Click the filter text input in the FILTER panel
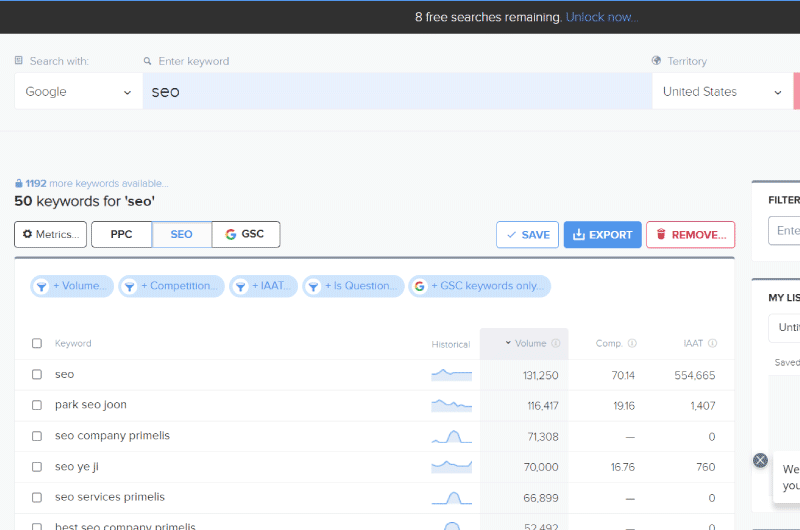 784,231
